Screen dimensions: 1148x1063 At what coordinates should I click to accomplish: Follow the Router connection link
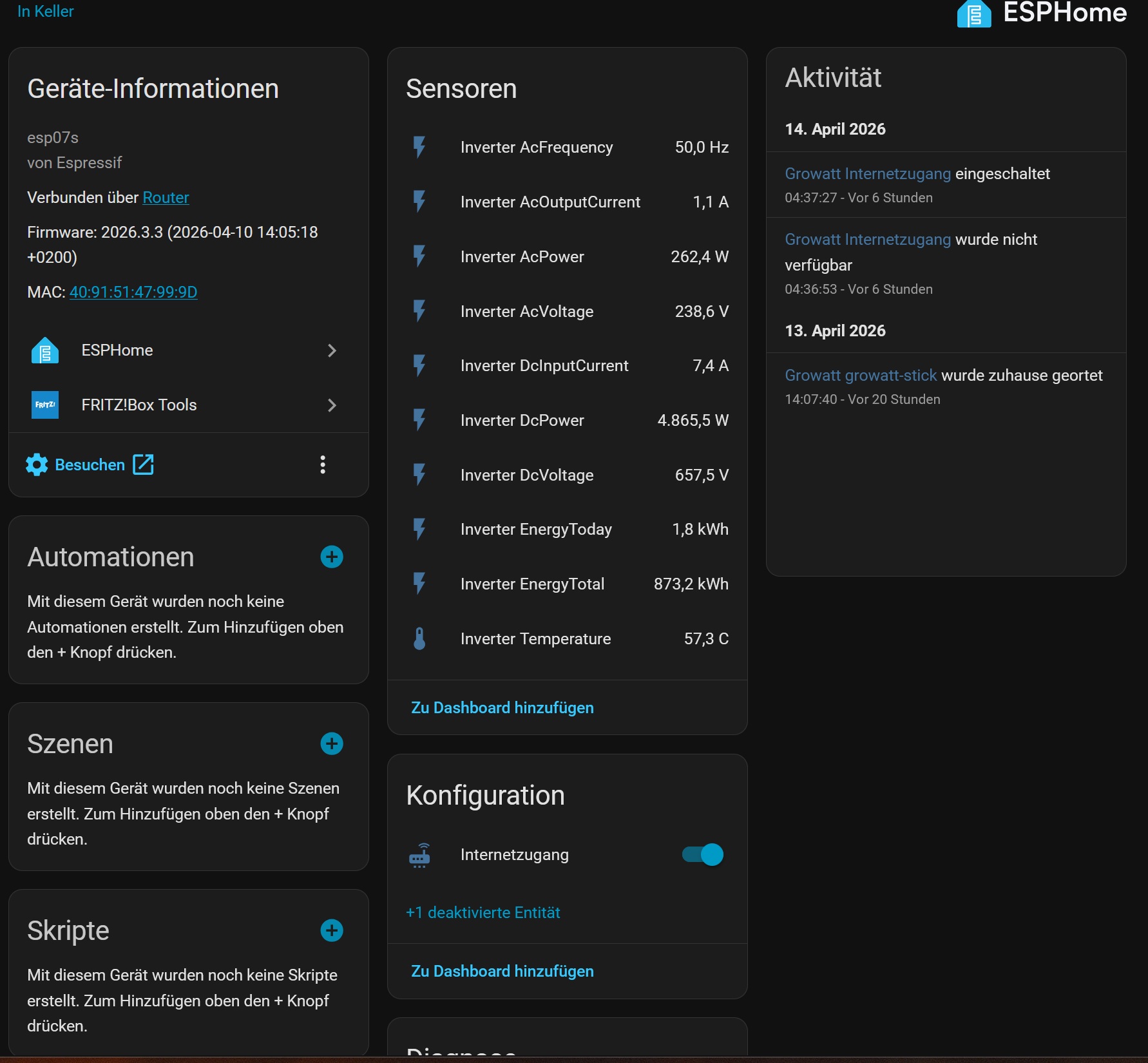coord(166,197)
